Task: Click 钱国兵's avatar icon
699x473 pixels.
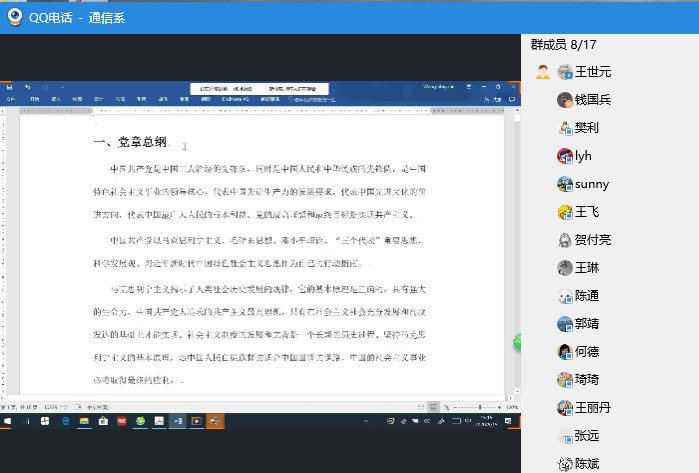Action: (565, 100)
